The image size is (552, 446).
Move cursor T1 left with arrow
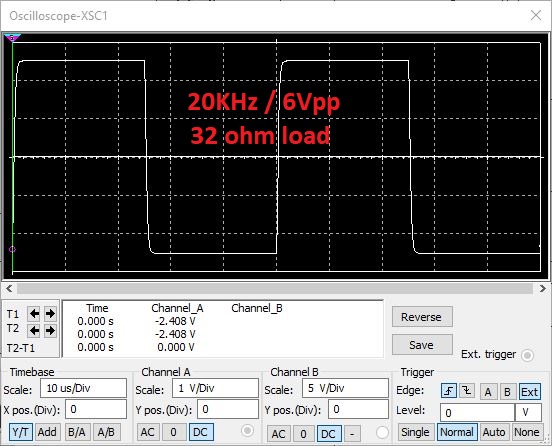click(x=34, y=313)
